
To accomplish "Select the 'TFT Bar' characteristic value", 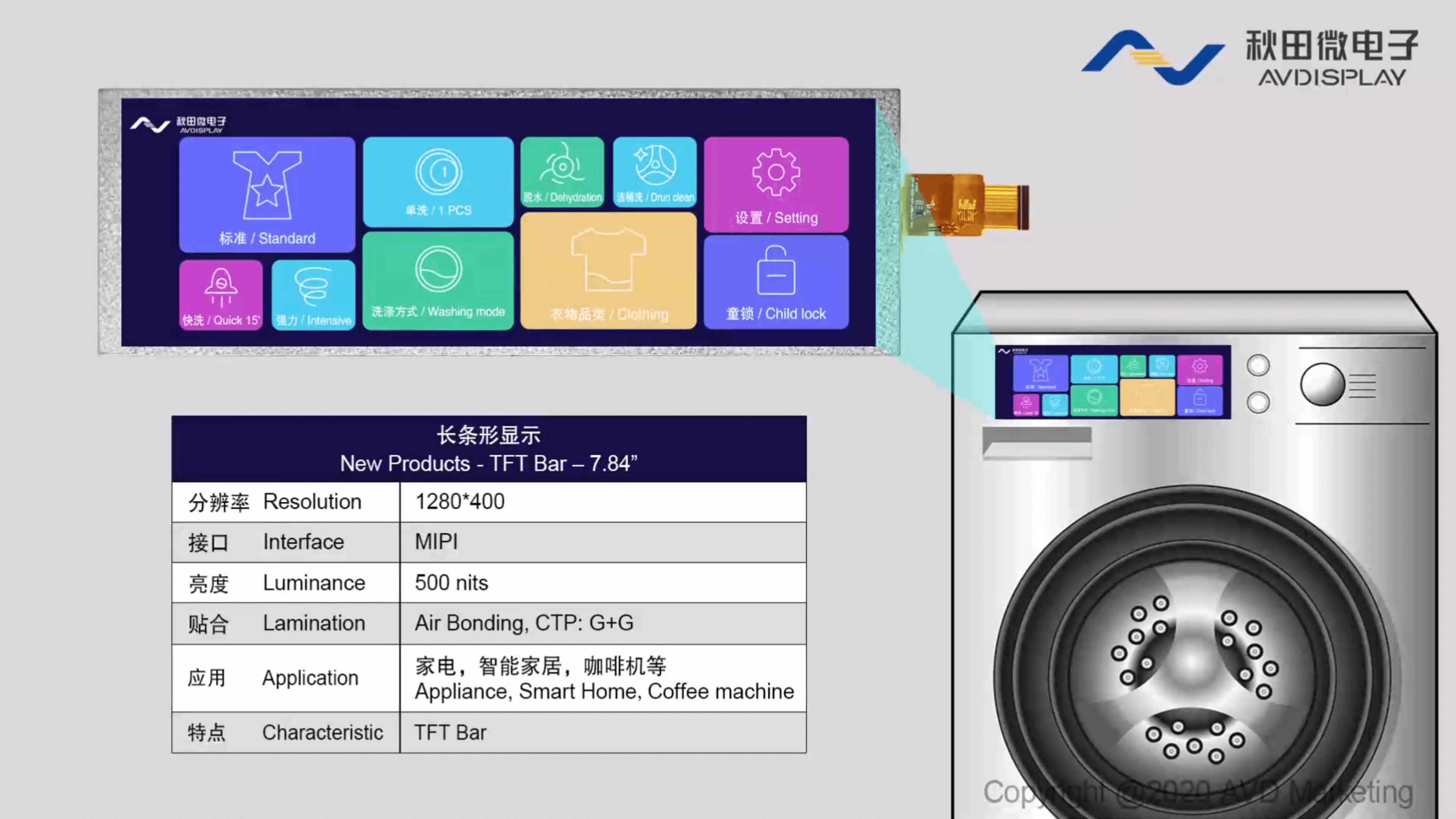I will point(450,733).
